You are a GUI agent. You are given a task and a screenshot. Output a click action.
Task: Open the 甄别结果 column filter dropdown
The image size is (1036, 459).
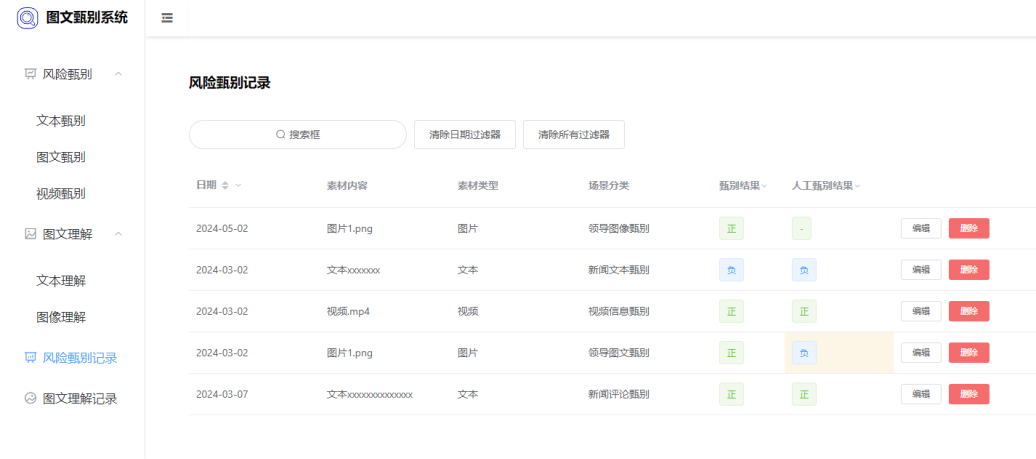click(x=764, y=186)
